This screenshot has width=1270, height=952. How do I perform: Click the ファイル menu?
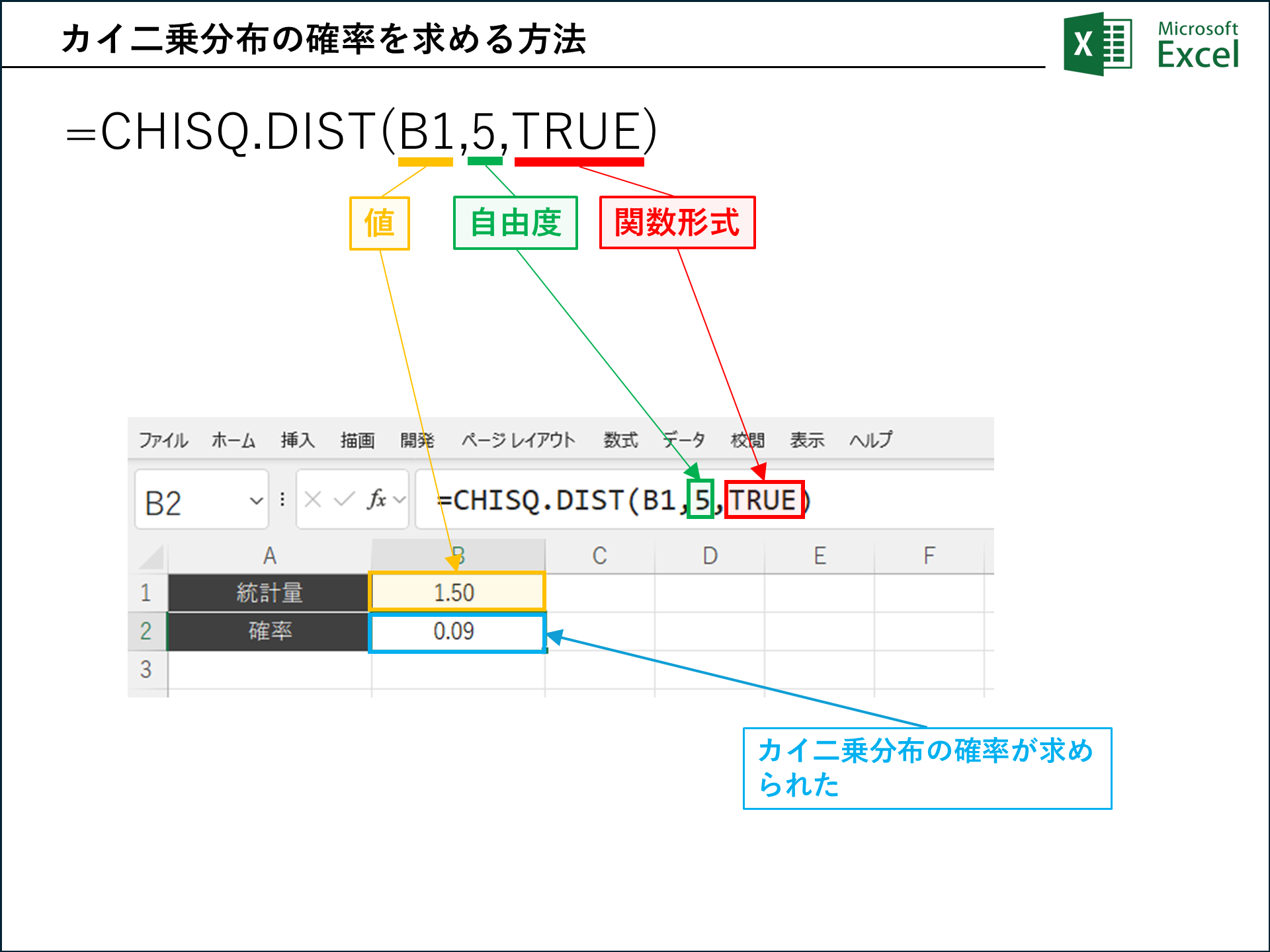point(163,440)
